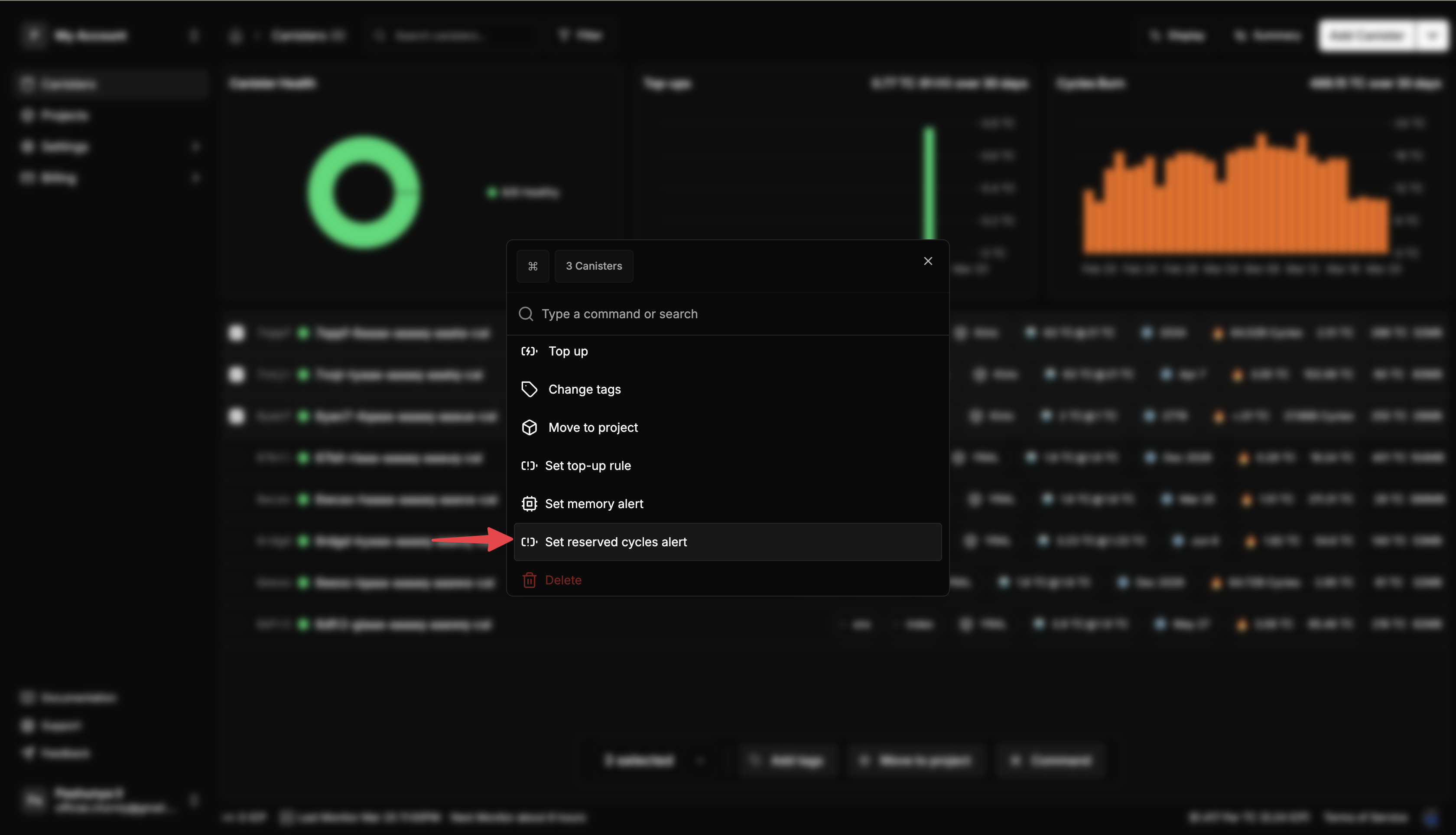Click inside the 'Type a command or search' field
Screen dimensions: 1456x835
620,314
